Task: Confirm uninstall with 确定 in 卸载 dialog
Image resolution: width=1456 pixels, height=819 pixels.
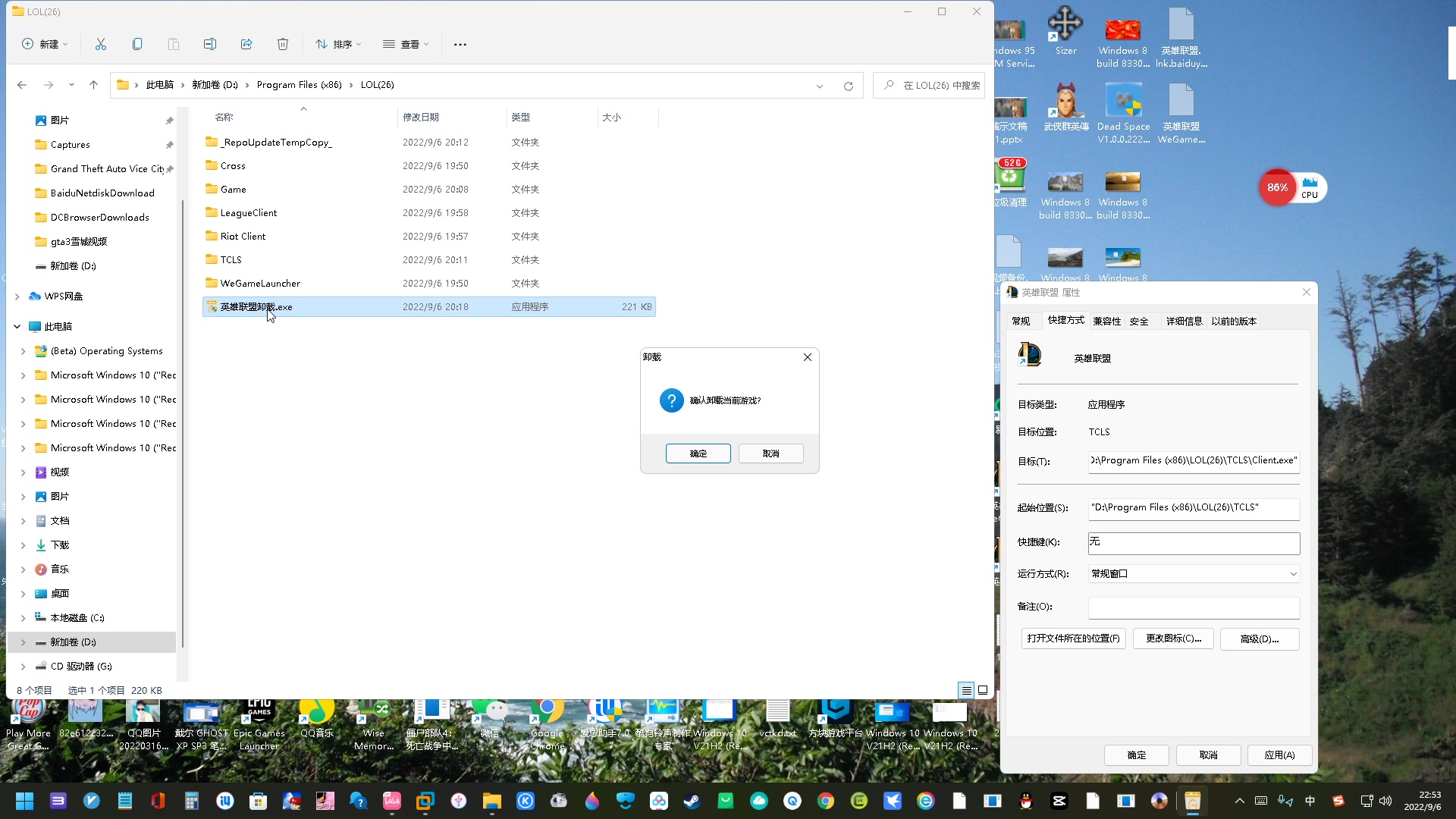Action: pos(698,453)
